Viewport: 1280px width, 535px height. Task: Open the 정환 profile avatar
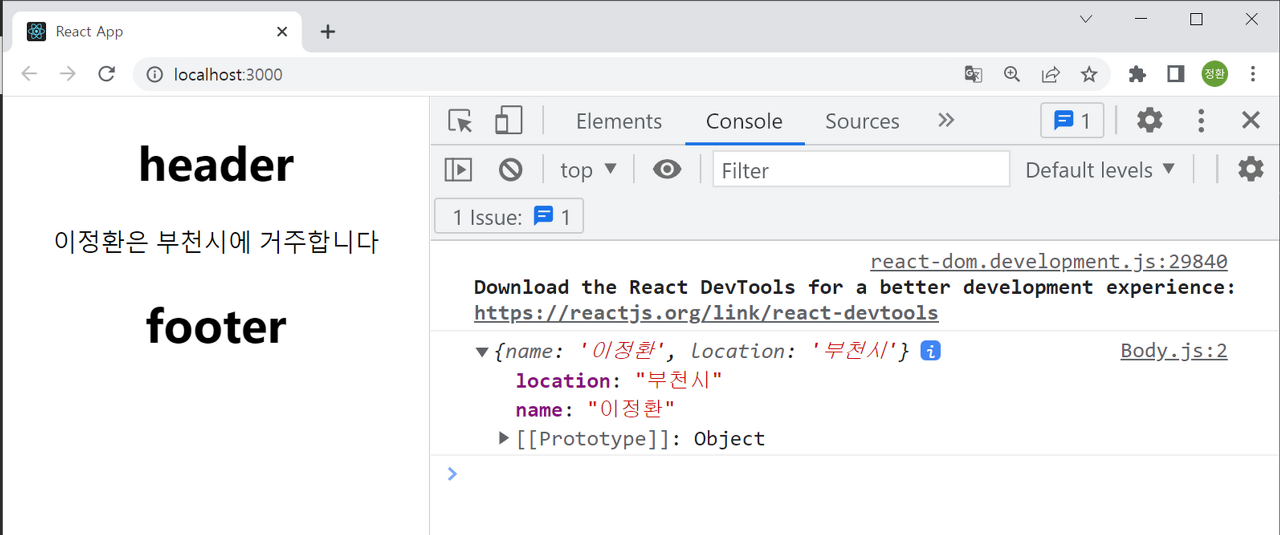[1215, 74]
